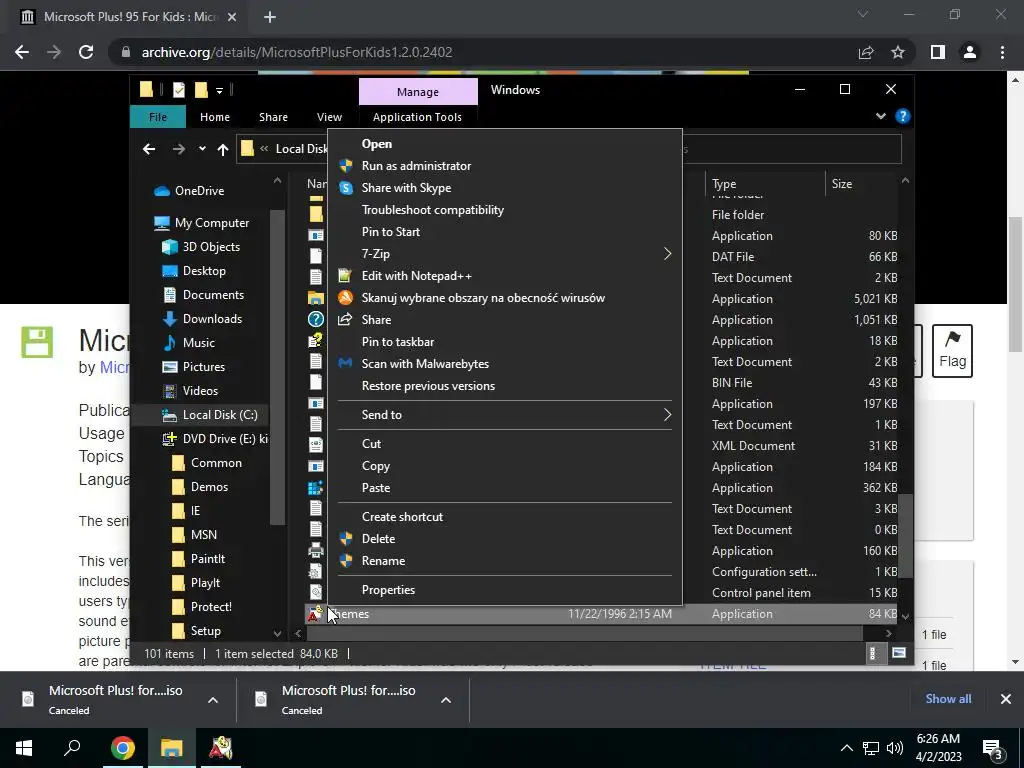Click the Chrome address bar URL
The width and height of the screenshot is (1024, 768).
(x=297, y=52)
